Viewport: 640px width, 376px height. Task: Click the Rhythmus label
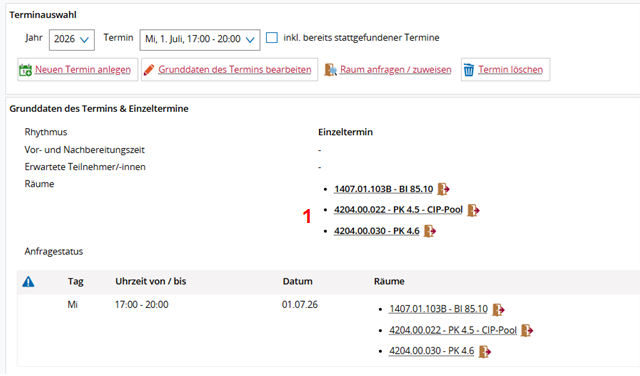(x=46, y=132)
